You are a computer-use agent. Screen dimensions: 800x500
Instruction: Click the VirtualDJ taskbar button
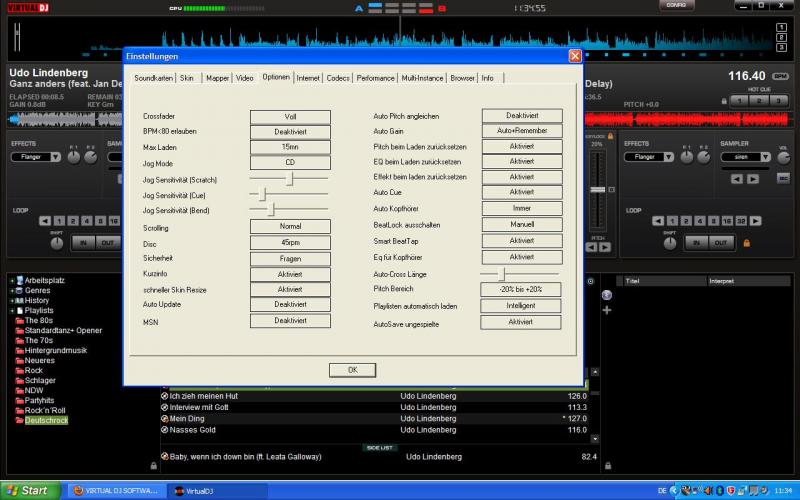218,491
